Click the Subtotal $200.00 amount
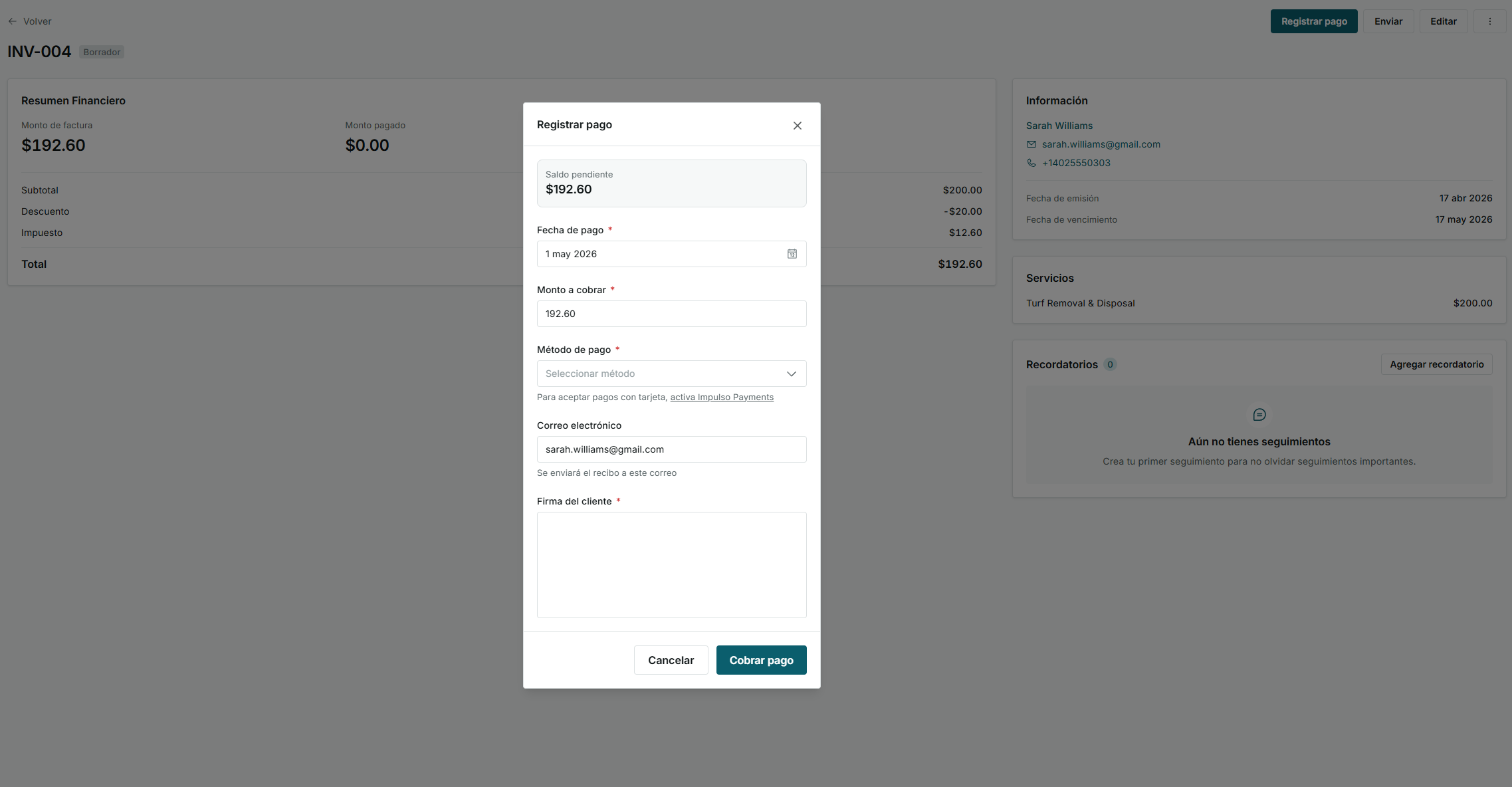The image size is (1512, 787). 962,190
